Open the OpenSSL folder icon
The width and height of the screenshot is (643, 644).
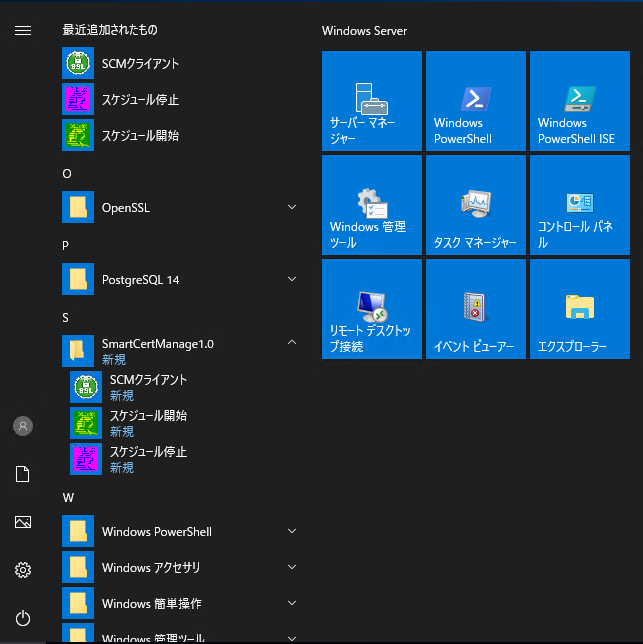point(78,207)
